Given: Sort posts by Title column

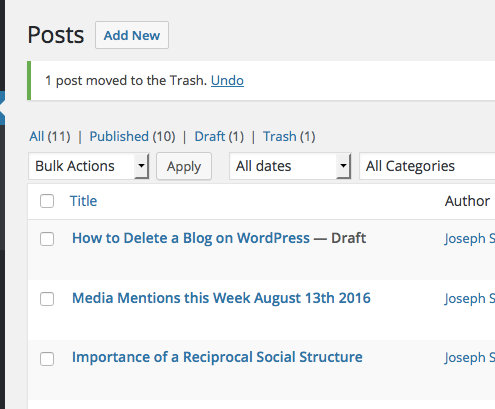Looking at the screenshot, I should [83, 201].
